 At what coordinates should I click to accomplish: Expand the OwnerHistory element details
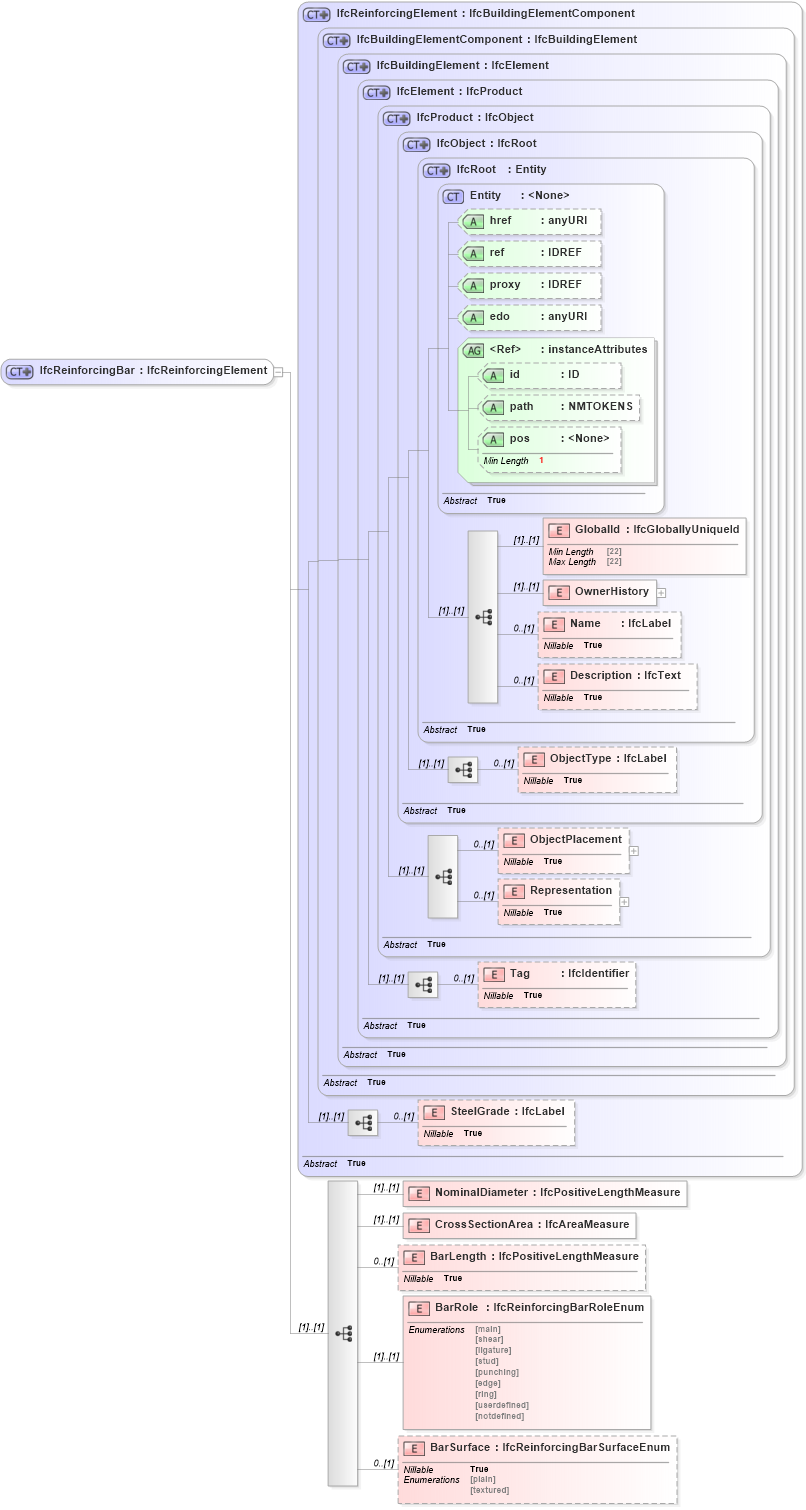(x=661, y=592)
